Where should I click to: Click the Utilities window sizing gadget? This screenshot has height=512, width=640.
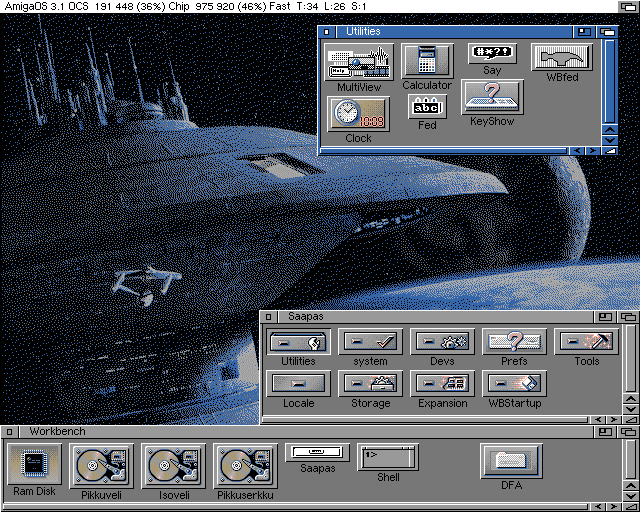pyautogui.click(x=610, y=151)
